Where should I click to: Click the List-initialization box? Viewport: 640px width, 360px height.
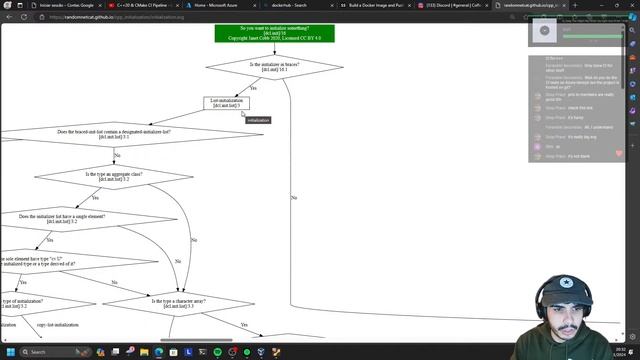[227, 103]
